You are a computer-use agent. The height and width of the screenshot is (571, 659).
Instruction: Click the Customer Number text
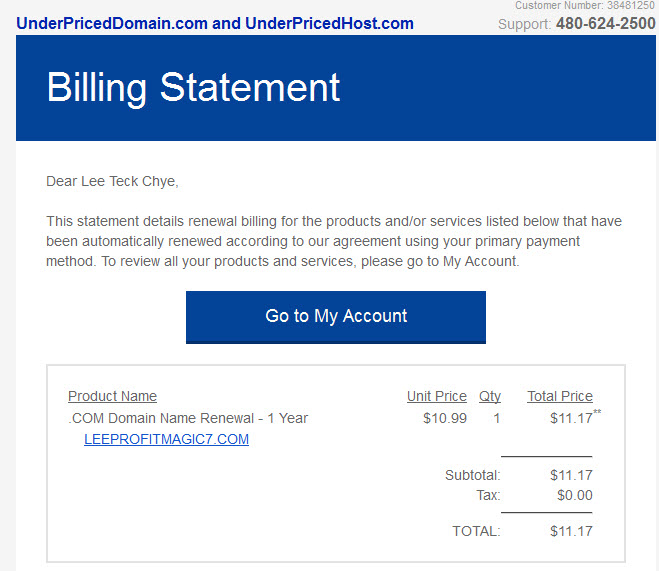click(x=585, y=5)
